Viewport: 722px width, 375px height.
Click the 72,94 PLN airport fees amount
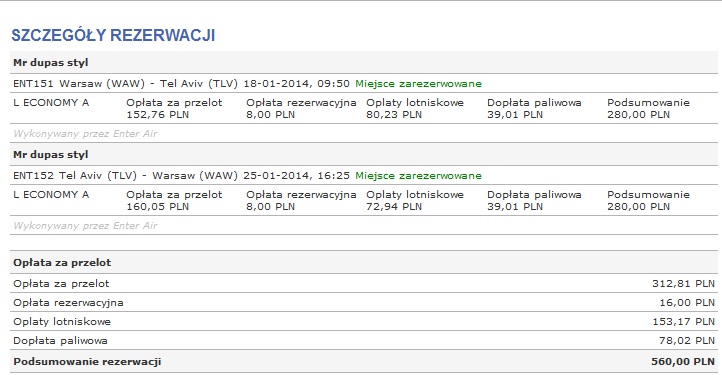point(394,207)
